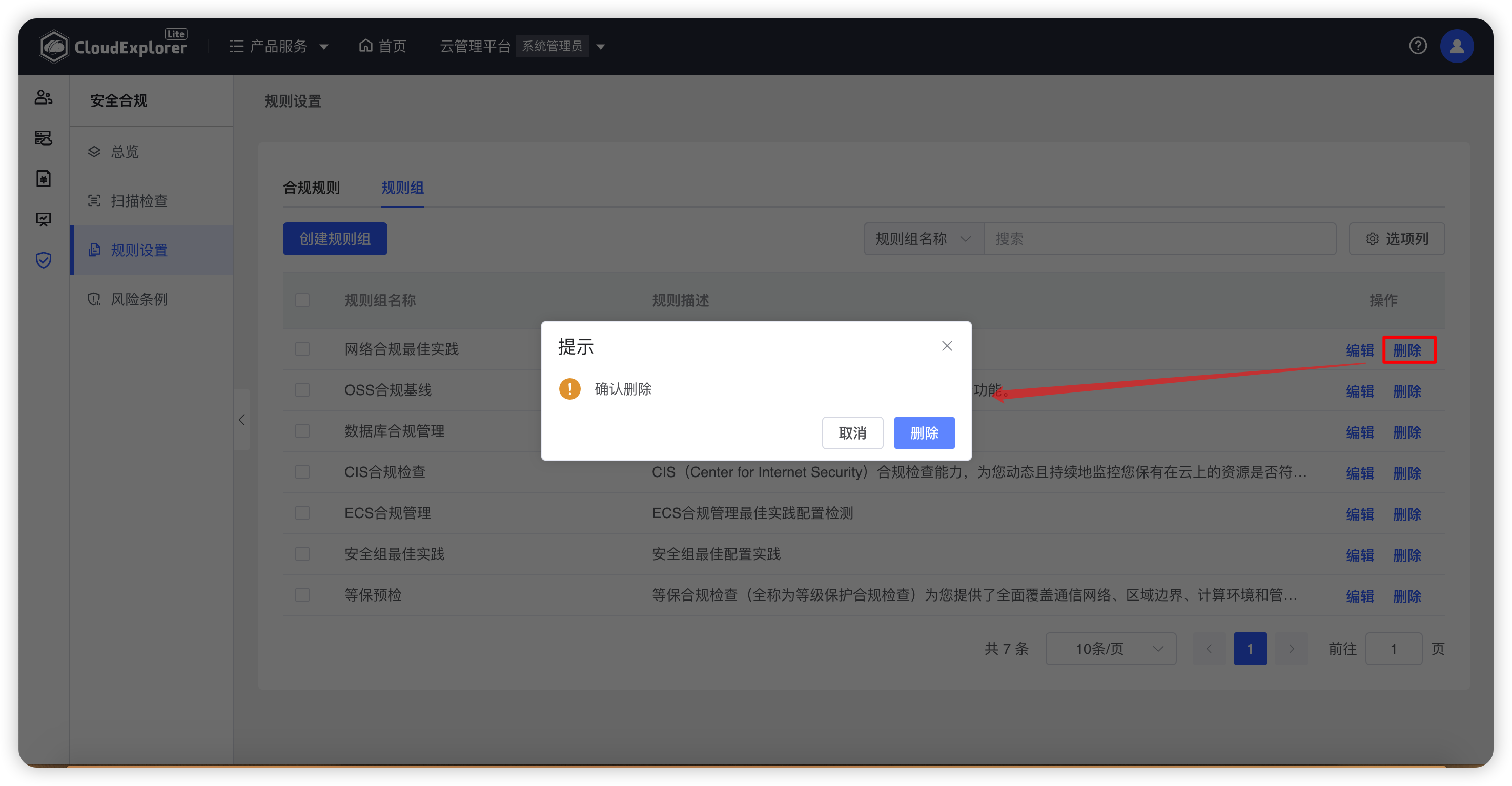Click 编辑 for 数据库合规管理

pos(1360,432)
